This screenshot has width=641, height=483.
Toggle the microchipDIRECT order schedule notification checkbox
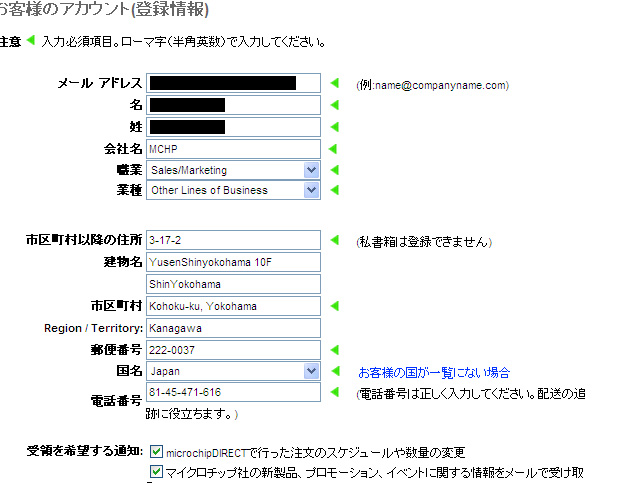[x=156, y=452]
